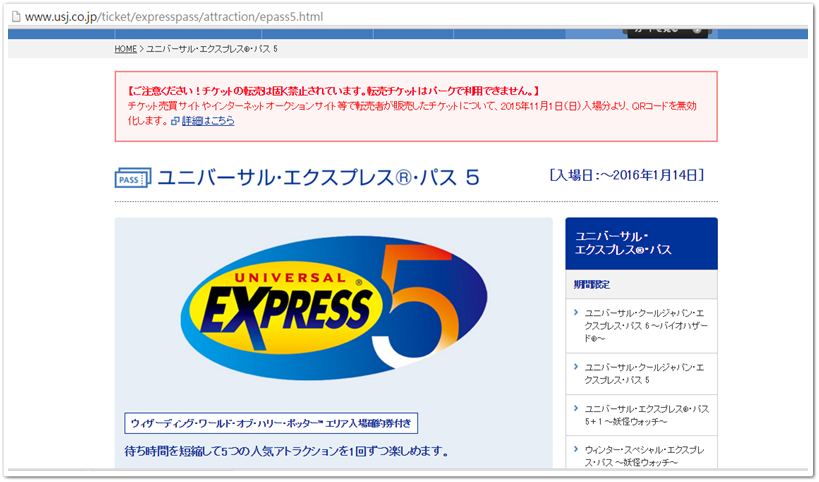Click the PASS ticket icon
This screenshot has height=482, width=819.
tap(133, 178)
